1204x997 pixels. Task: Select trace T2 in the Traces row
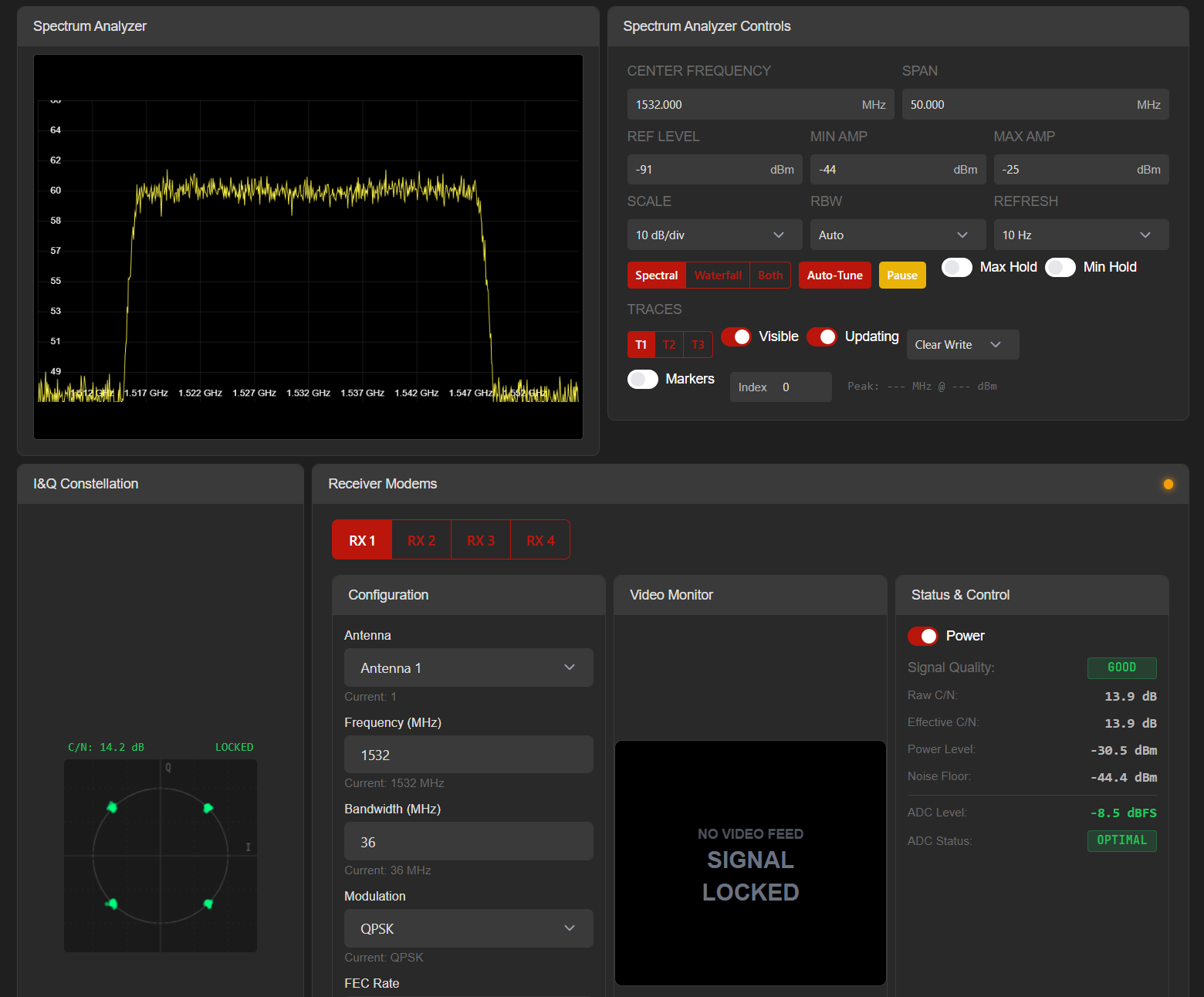[x=669, y=344]
